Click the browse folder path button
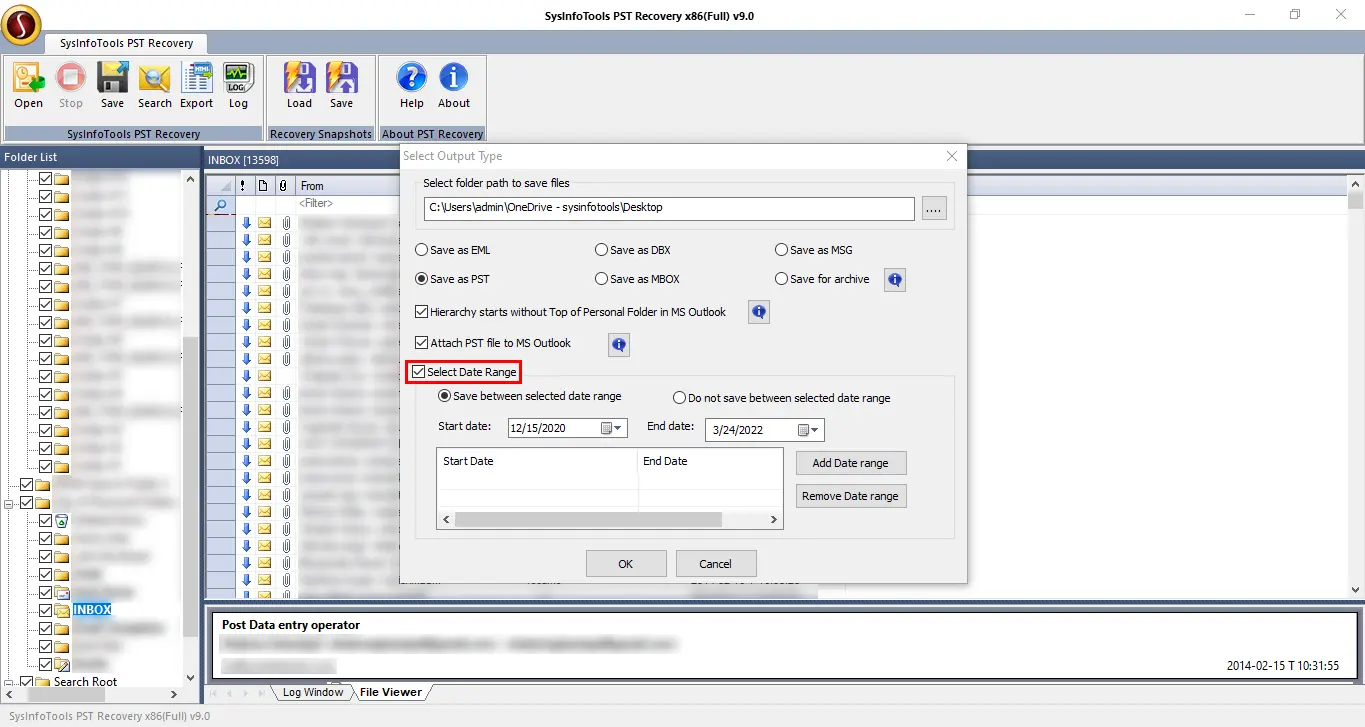1365x727 pixels. (934, 209)
